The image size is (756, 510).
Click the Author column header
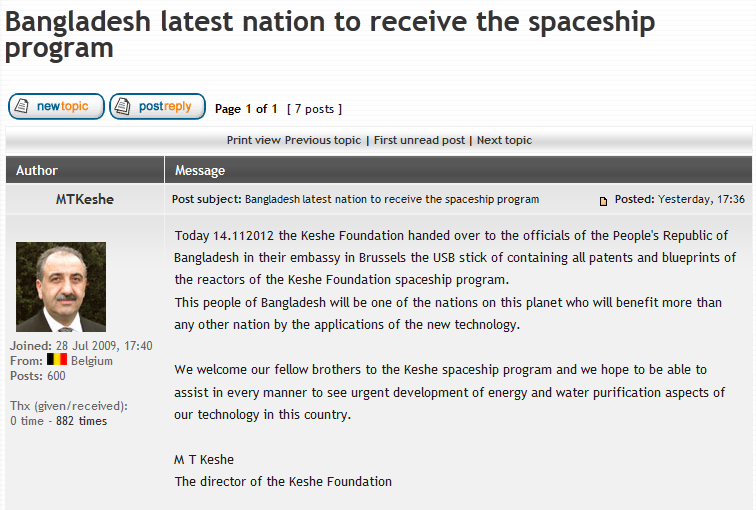37,170
